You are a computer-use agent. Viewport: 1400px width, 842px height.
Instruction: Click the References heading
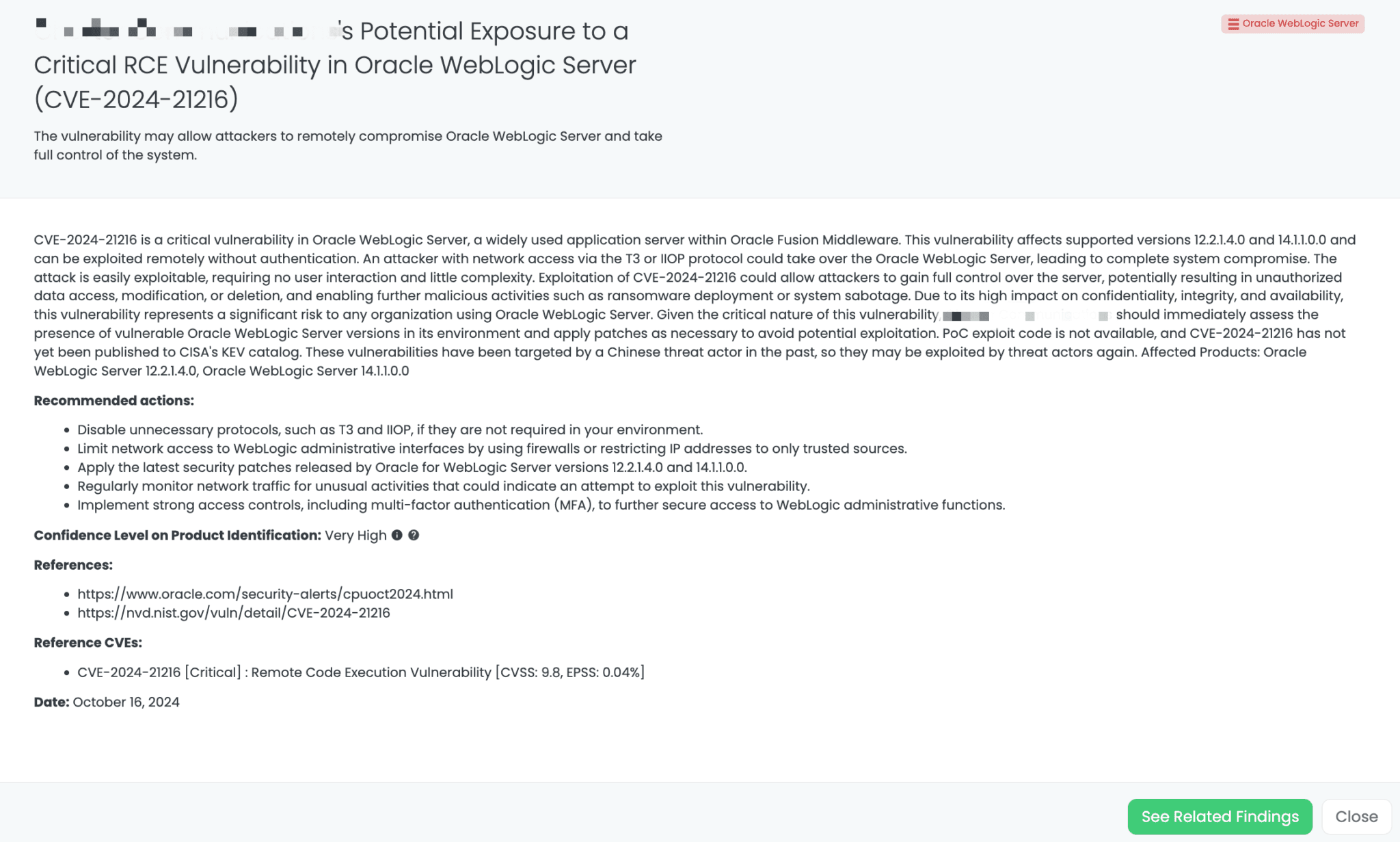(x=74, y=565)
